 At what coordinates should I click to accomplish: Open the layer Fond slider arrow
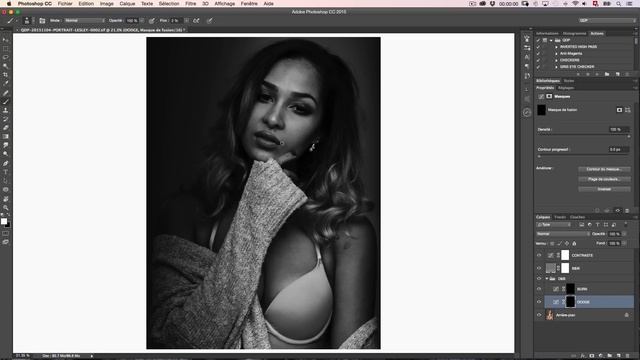pos(624,243)
